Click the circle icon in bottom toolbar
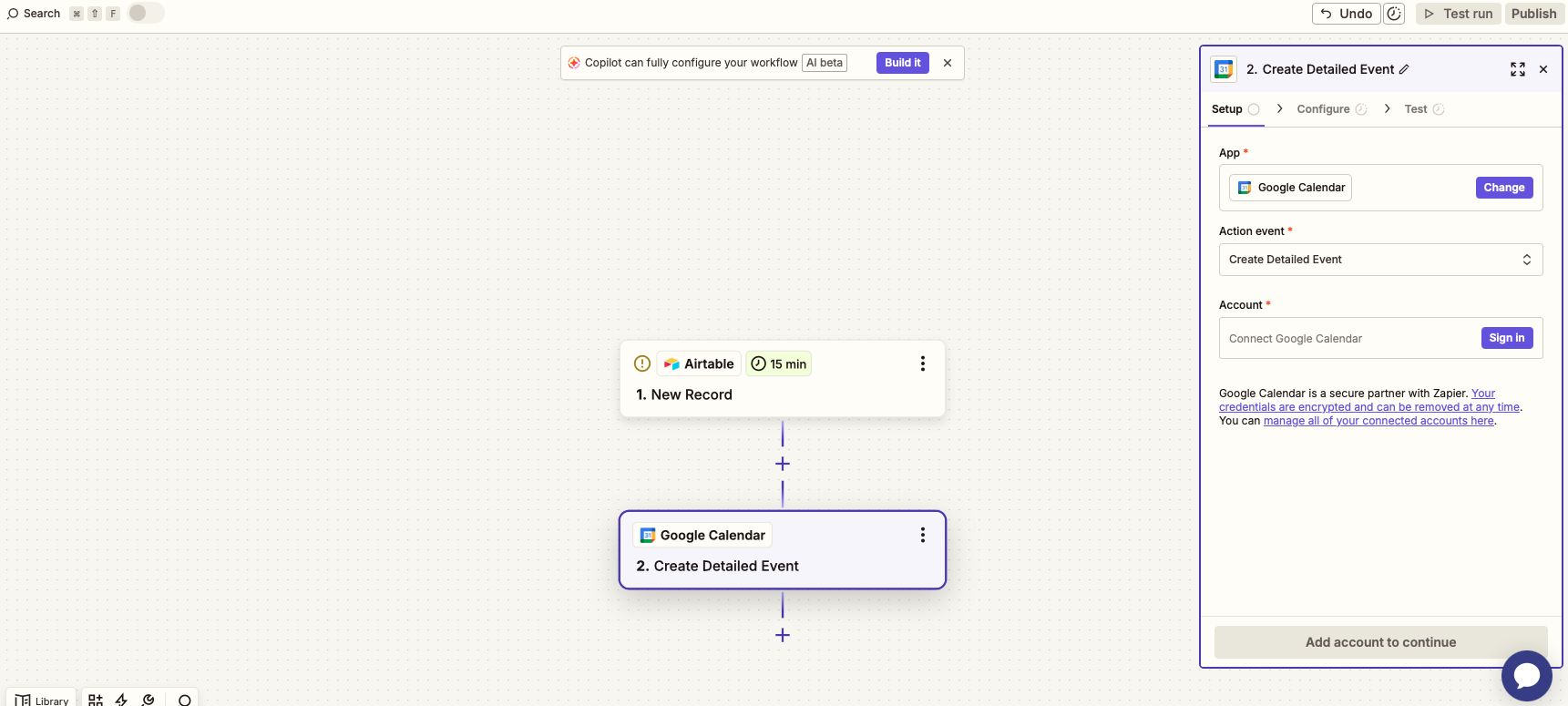Viewport: 1568px width, 706px height. [x=185, y=701]
